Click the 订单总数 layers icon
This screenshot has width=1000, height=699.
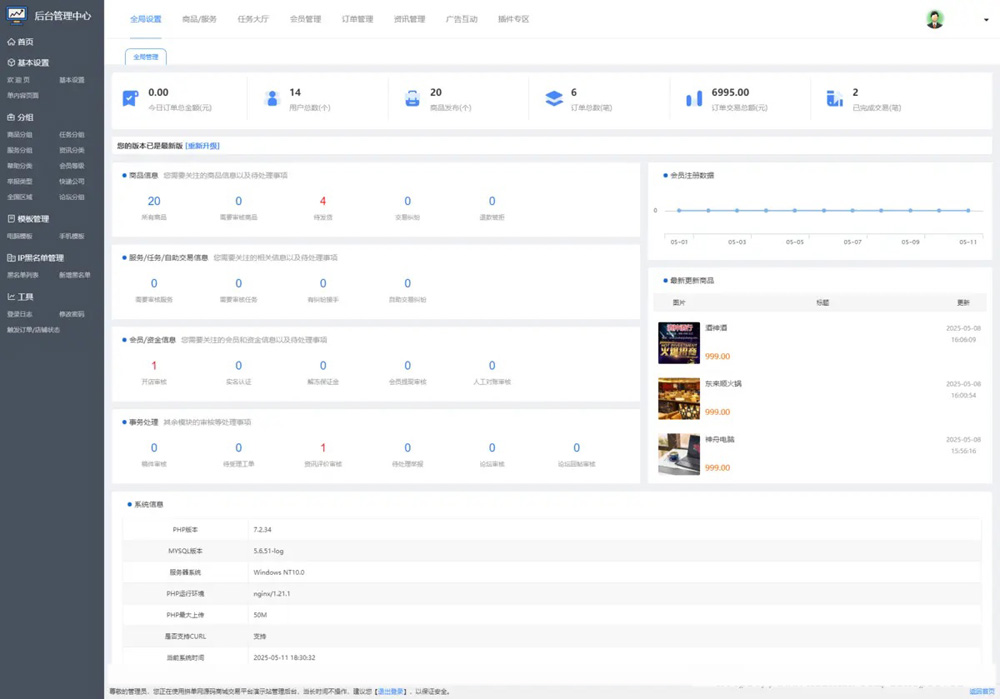tap(553, 99)
